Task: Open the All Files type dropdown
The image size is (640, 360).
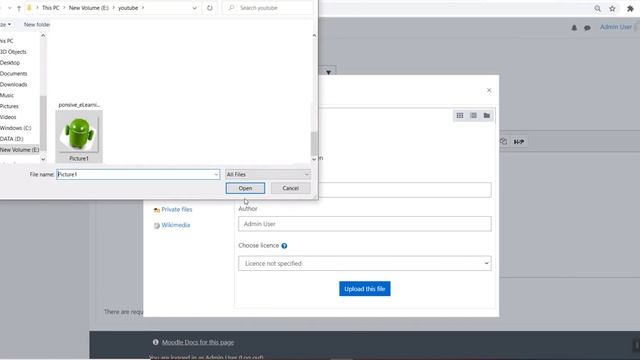Action: 268,174
